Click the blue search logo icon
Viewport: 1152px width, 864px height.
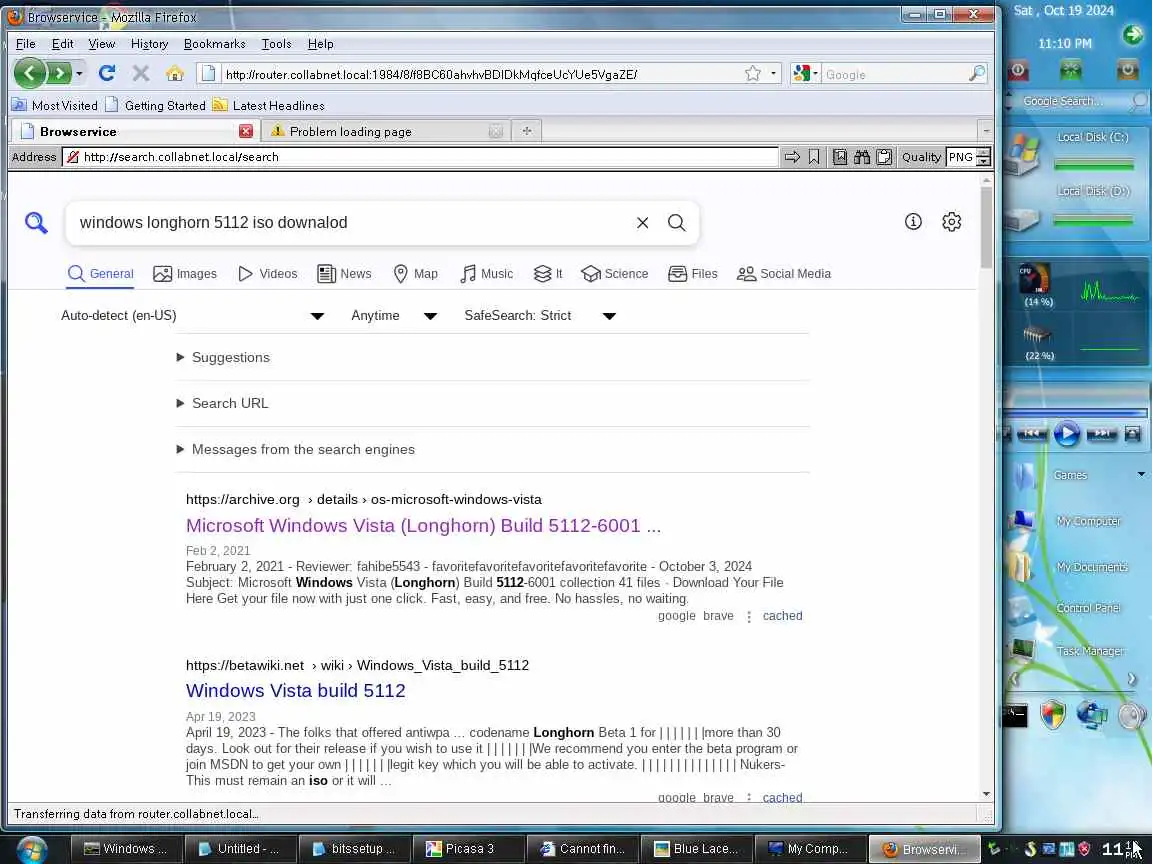pos(36,223)
